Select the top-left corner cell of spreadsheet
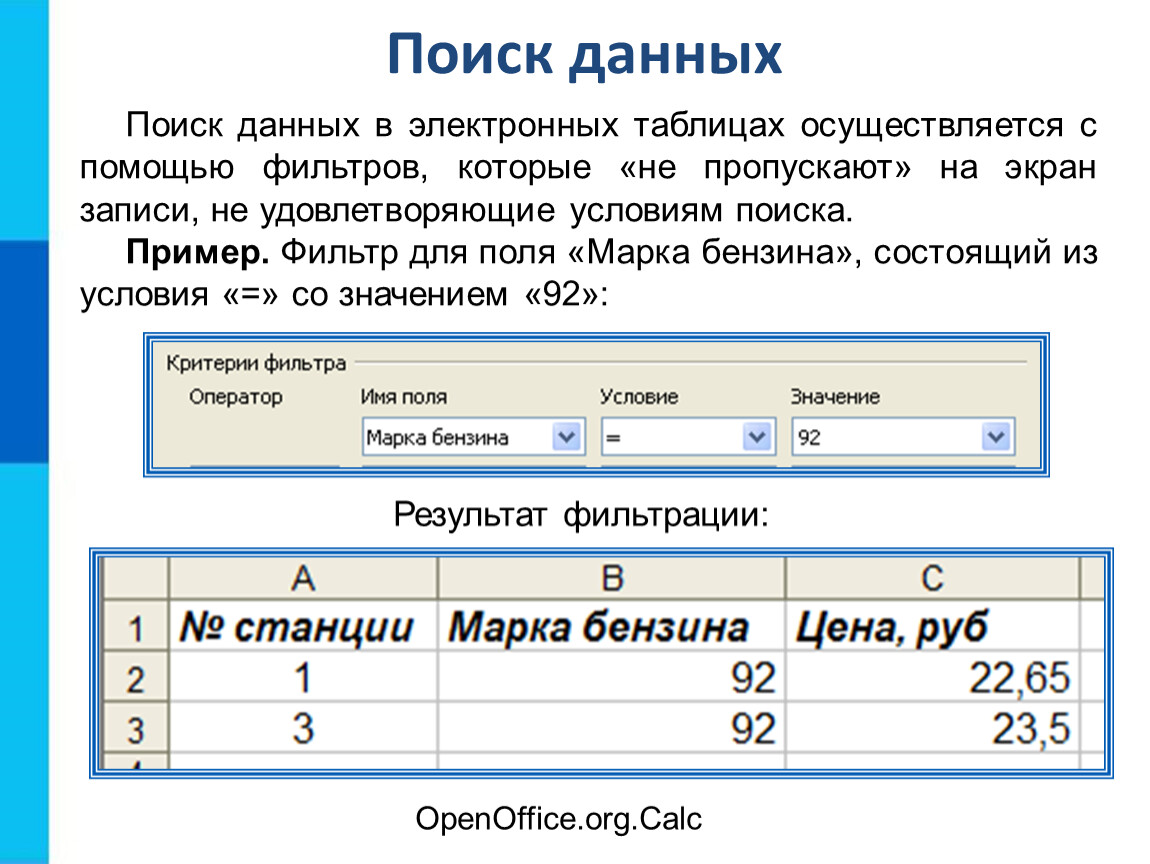Viewport: 1150px width, 864px height. 136,579
